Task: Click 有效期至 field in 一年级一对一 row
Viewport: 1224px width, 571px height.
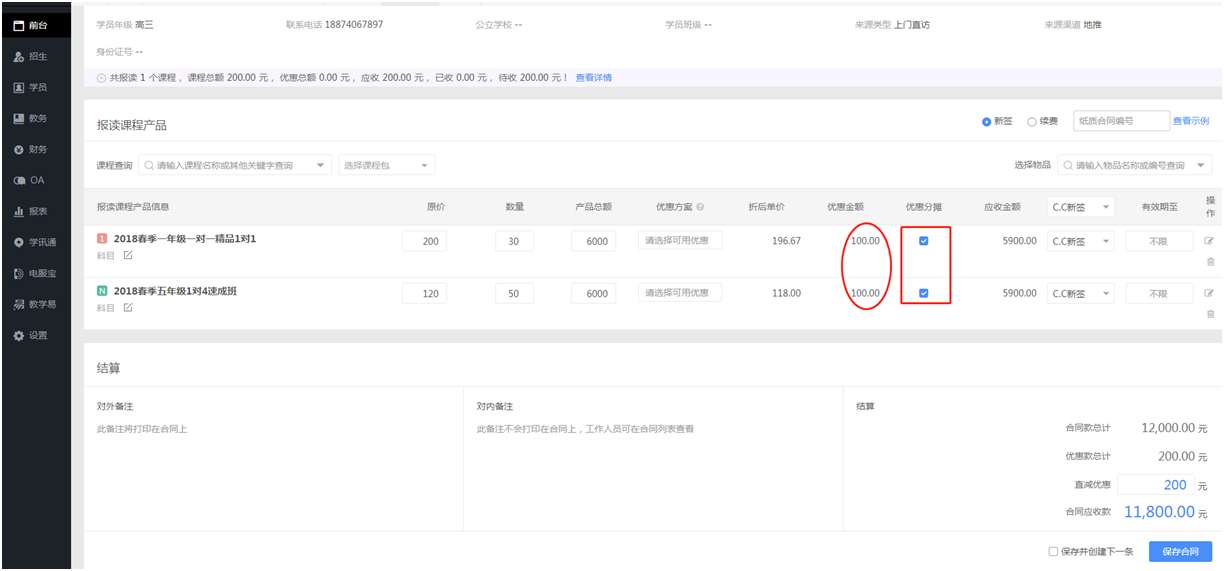Action: coord(1159,241)
